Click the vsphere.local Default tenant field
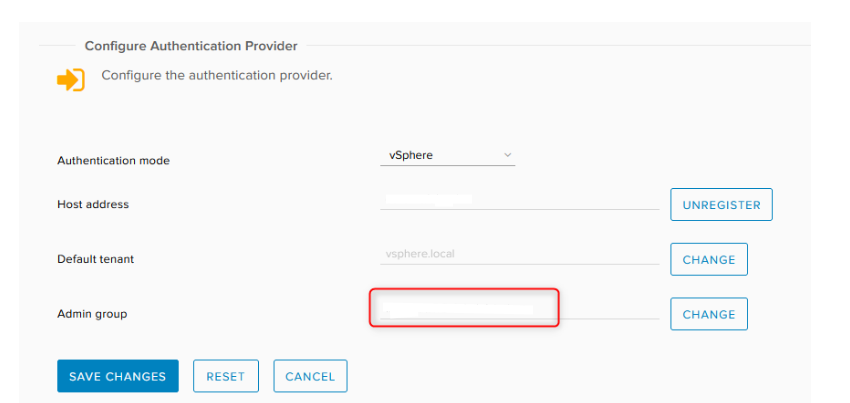This screenshot has width=850, height=403. 519,254
